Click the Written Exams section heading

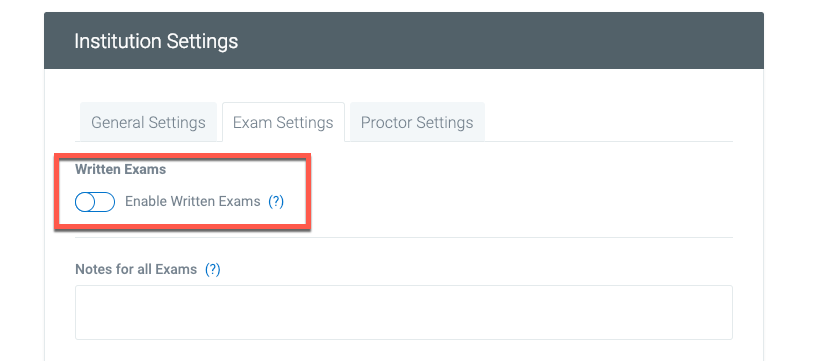pyautogui.click(x=121, y=169)
